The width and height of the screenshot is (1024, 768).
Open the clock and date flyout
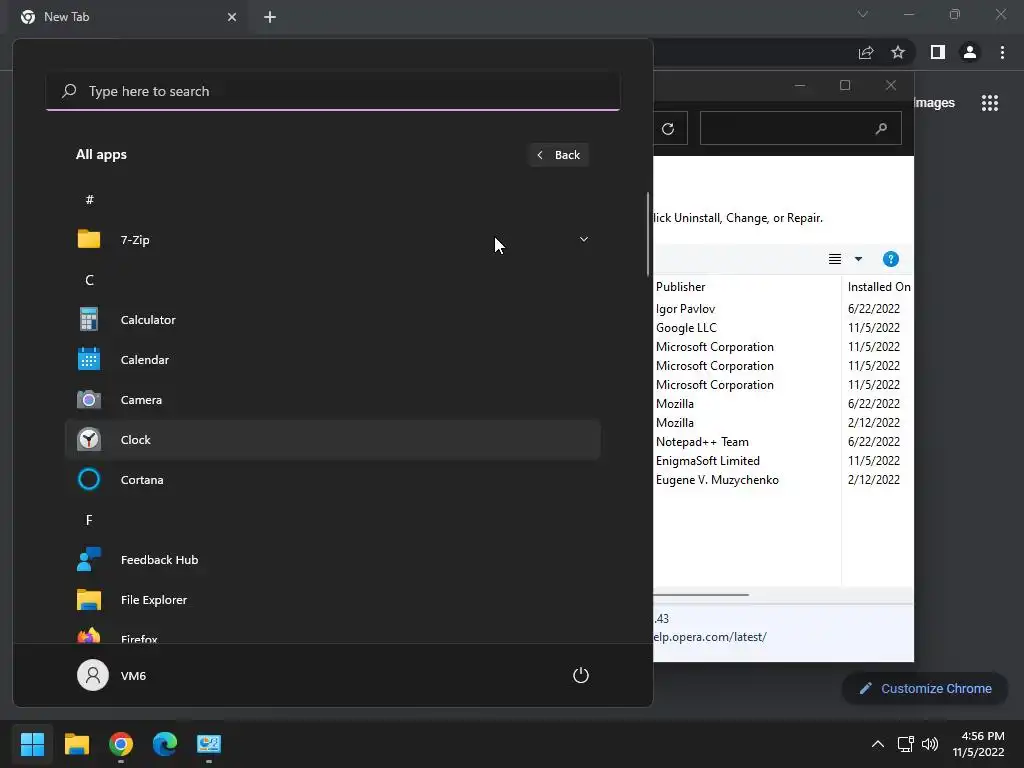click(978, 744)
